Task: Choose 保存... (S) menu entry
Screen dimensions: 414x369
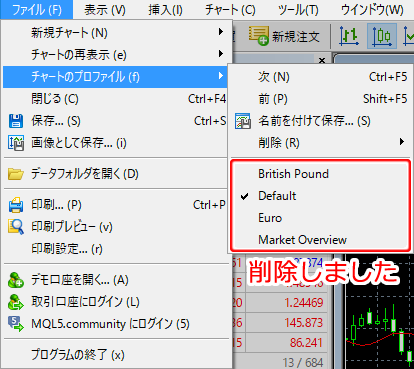Action: 115,121
